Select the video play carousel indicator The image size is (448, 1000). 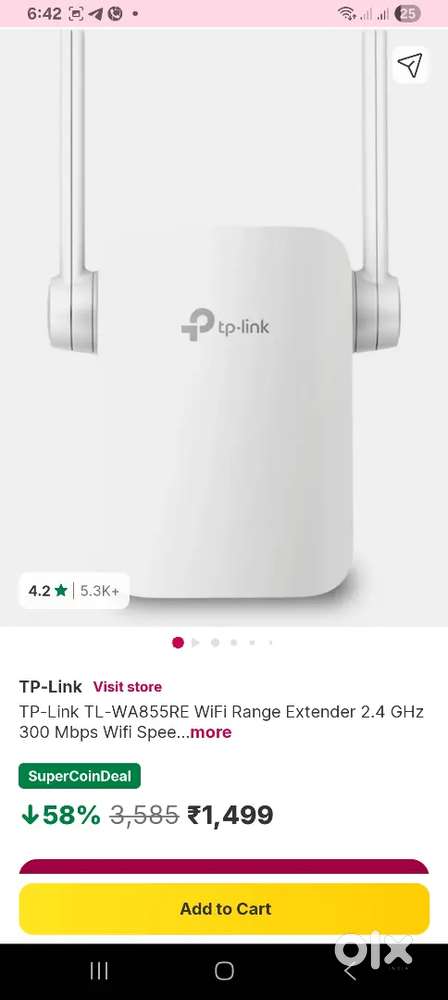pos(196,643)
